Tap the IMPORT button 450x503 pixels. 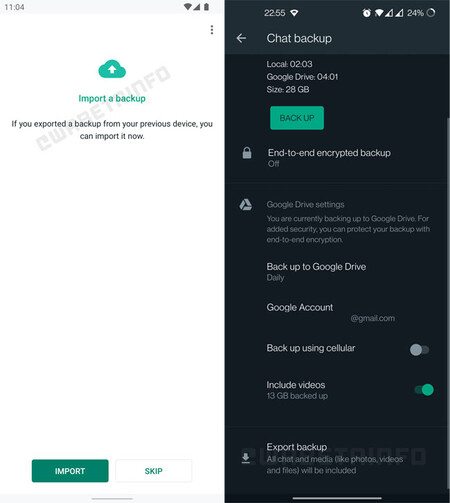click(x=70, y=471)
